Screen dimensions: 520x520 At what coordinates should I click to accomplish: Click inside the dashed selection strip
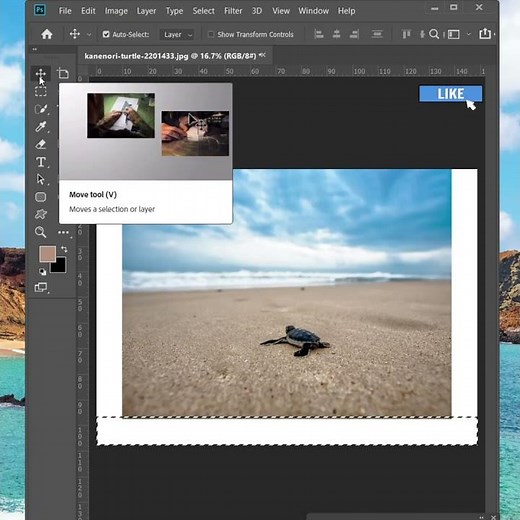pos(287,431)
